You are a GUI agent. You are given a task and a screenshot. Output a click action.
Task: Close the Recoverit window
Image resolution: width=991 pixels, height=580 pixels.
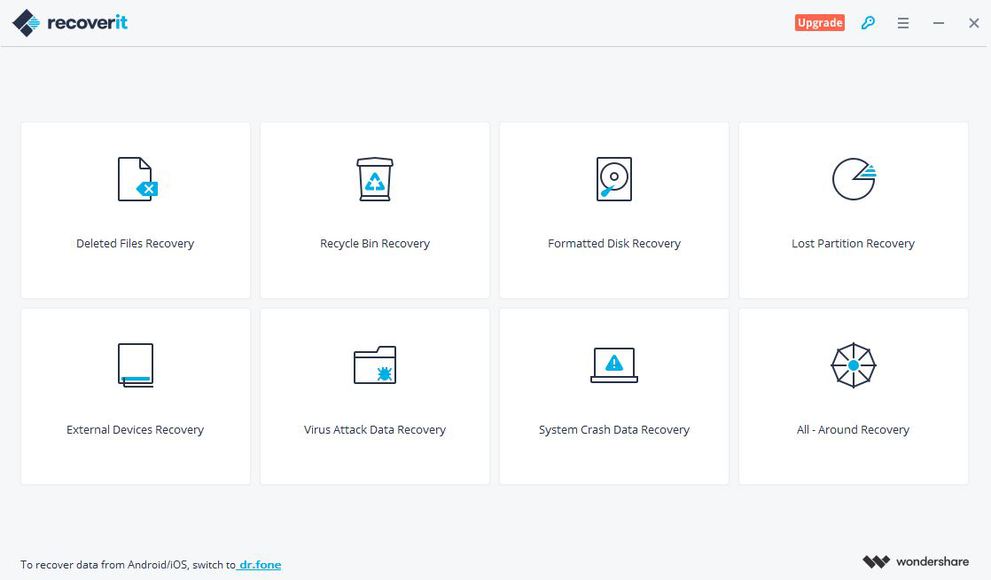pyautogui.click(x=974, y=23)
